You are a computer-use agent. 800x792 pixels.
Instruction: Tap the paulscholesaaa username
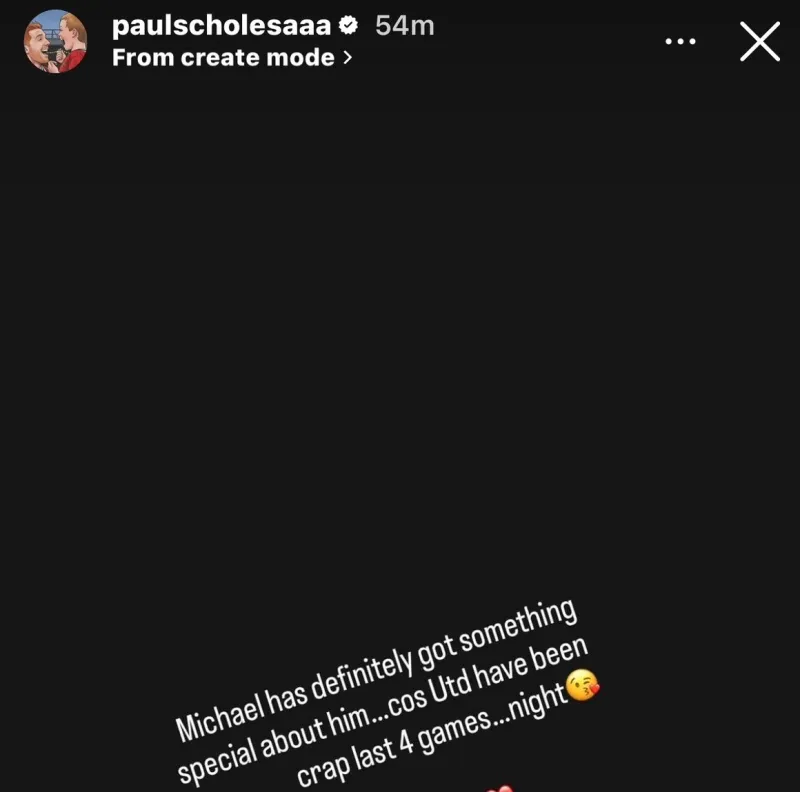221,26
